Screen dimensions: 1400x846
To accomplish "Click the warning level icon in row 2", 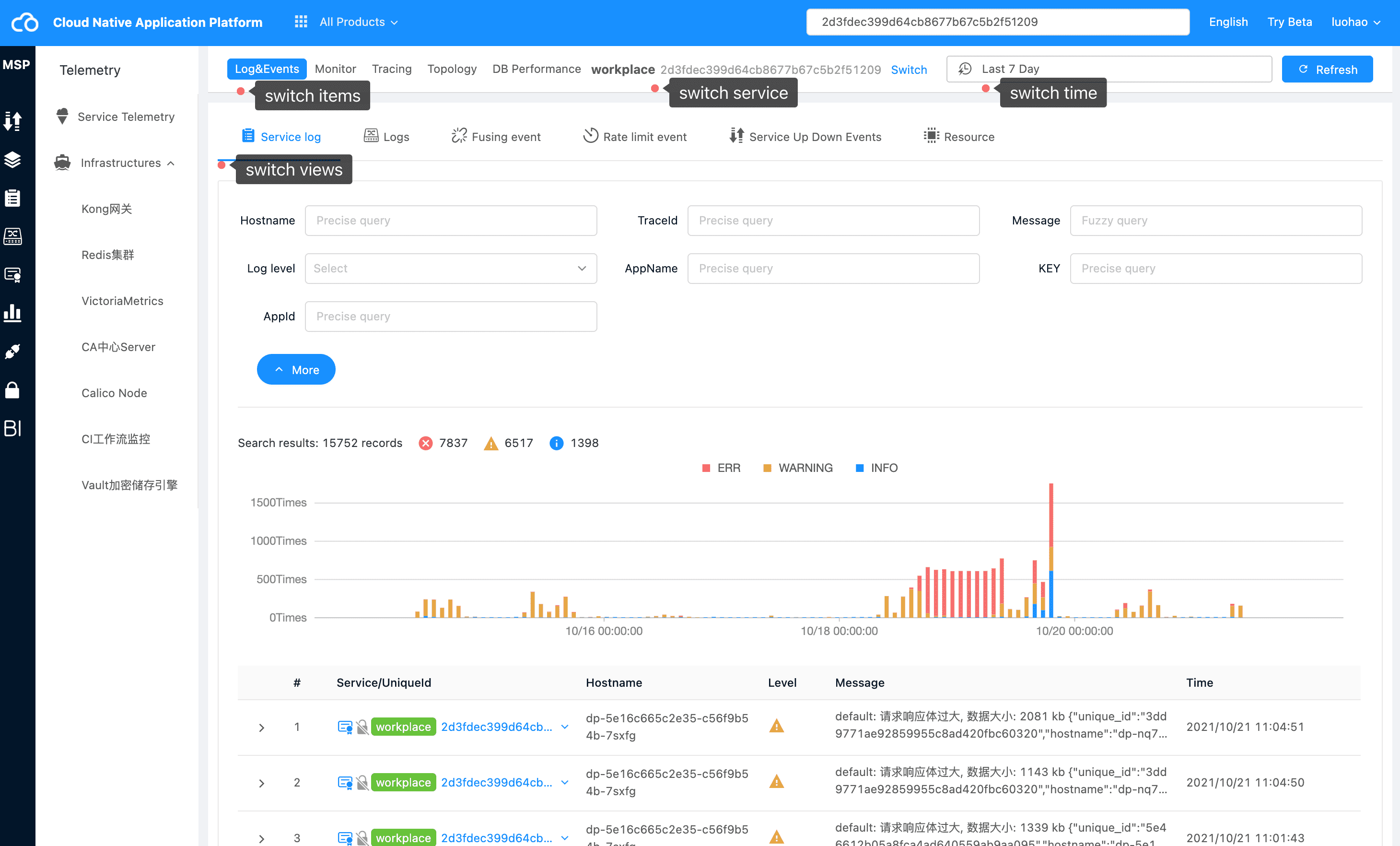I will coord(776,782).
